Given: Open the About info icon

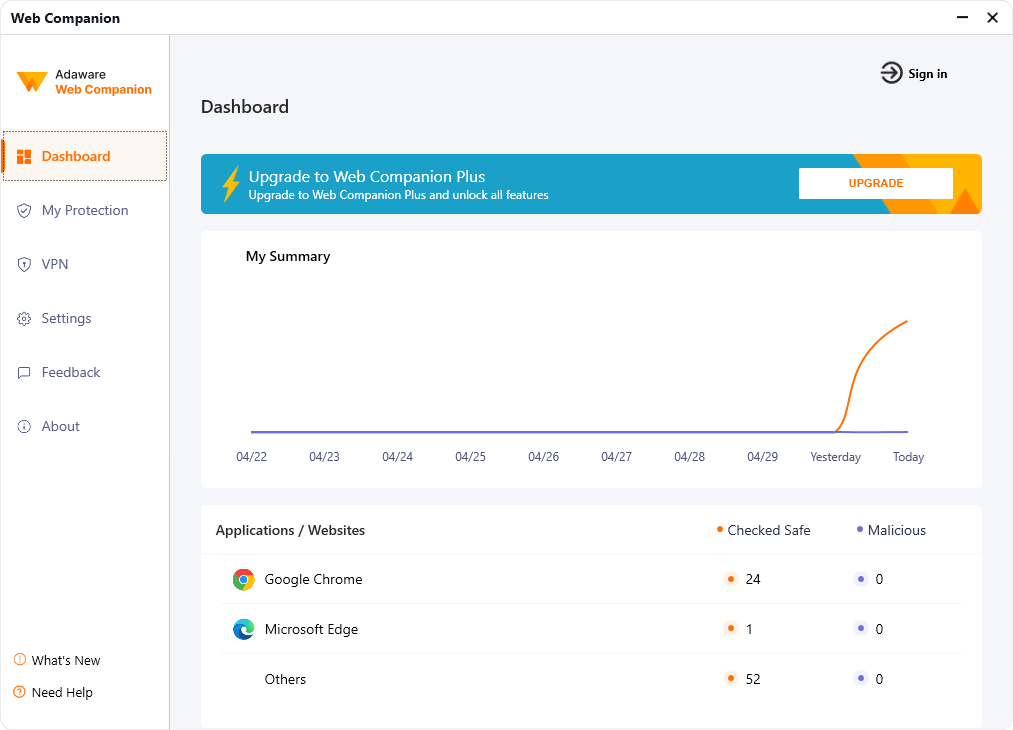Looking at the screenshot, I should tap(24, 426).
